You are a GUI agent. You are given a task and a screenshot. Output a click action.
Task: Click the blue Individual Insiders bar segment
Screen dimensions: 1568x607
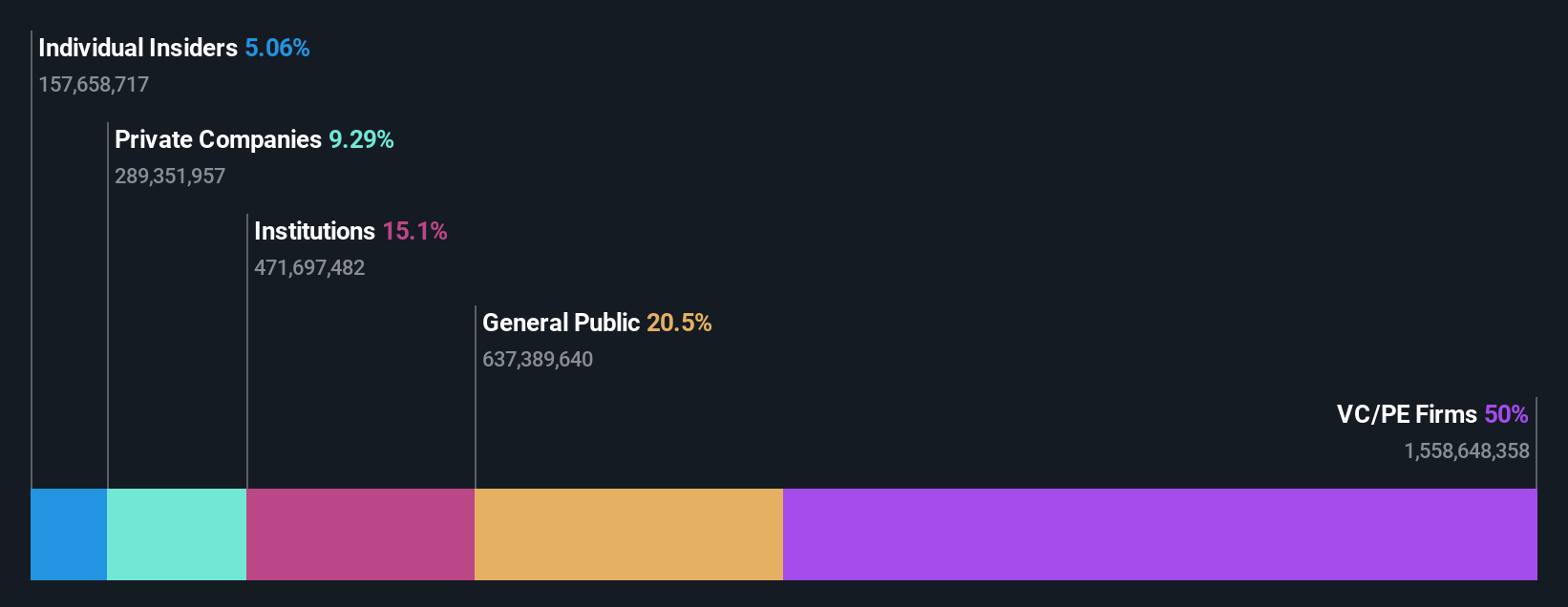click(x=69, y=534)
